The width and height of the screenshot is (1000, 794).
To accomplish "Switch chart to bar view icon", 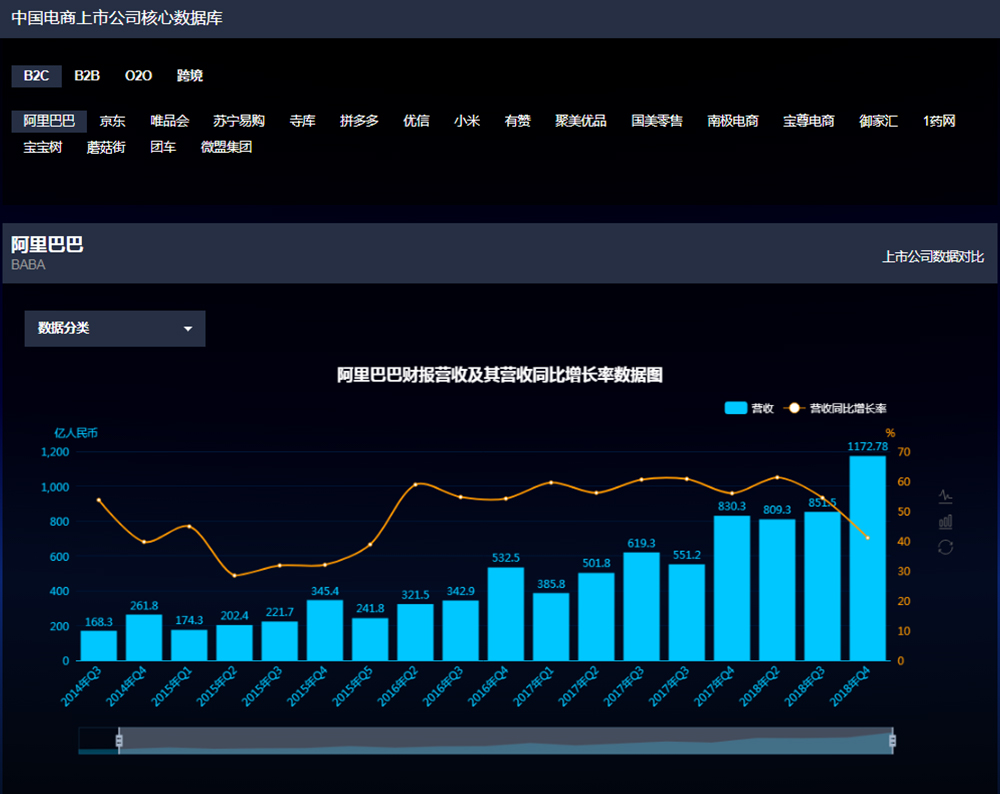I will pos(945,522).
